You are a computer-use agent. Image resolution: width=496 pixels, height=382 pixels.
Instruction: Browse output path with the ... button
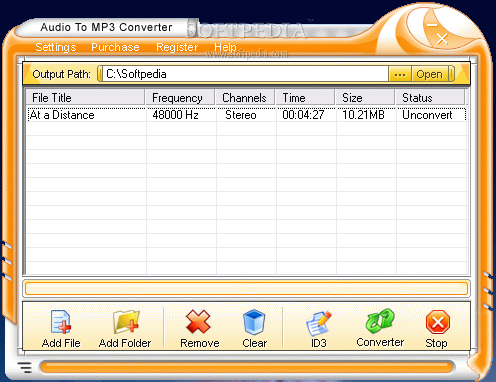[400, 74]
